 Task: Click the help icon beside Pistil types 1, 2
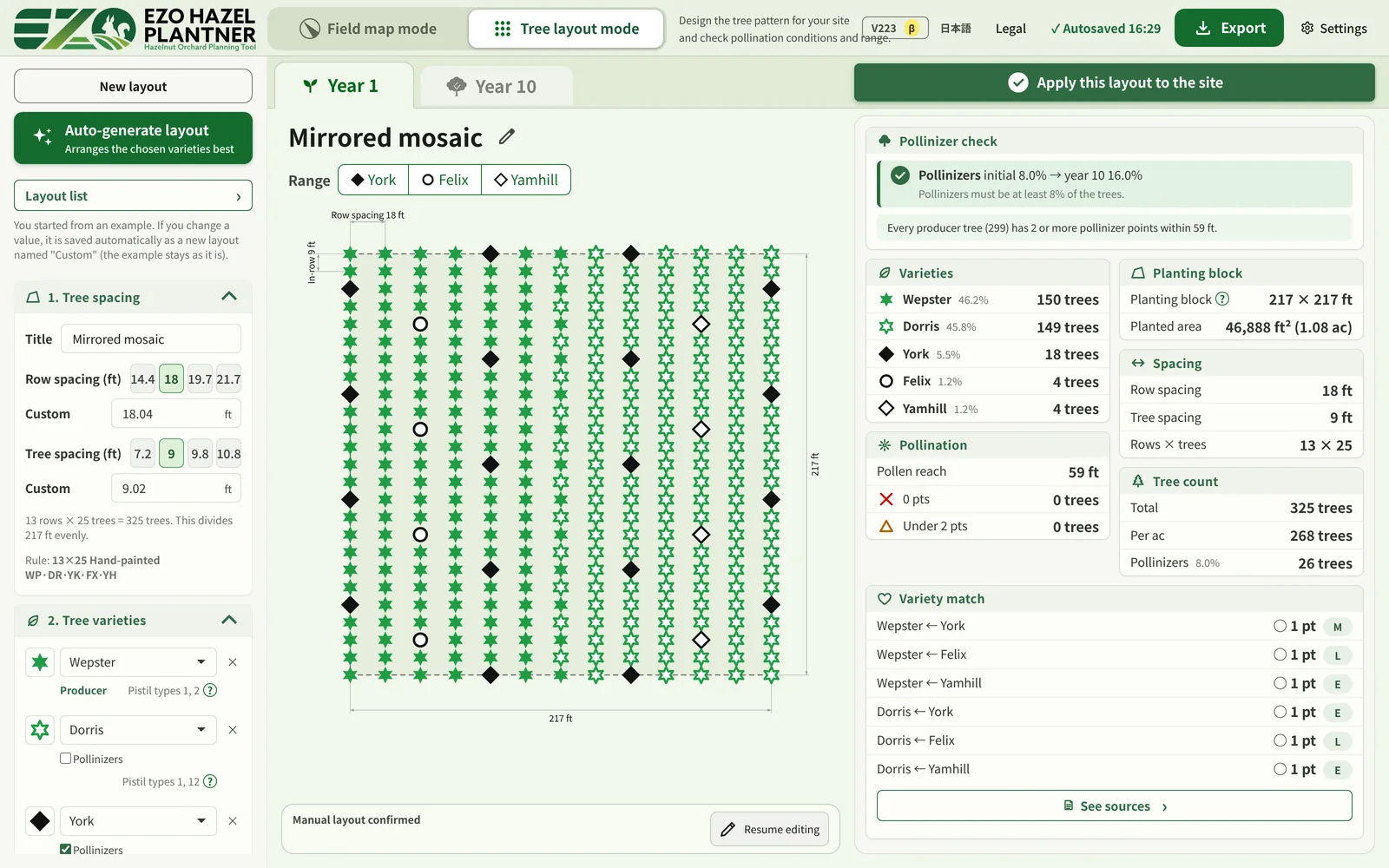point(210,690)
